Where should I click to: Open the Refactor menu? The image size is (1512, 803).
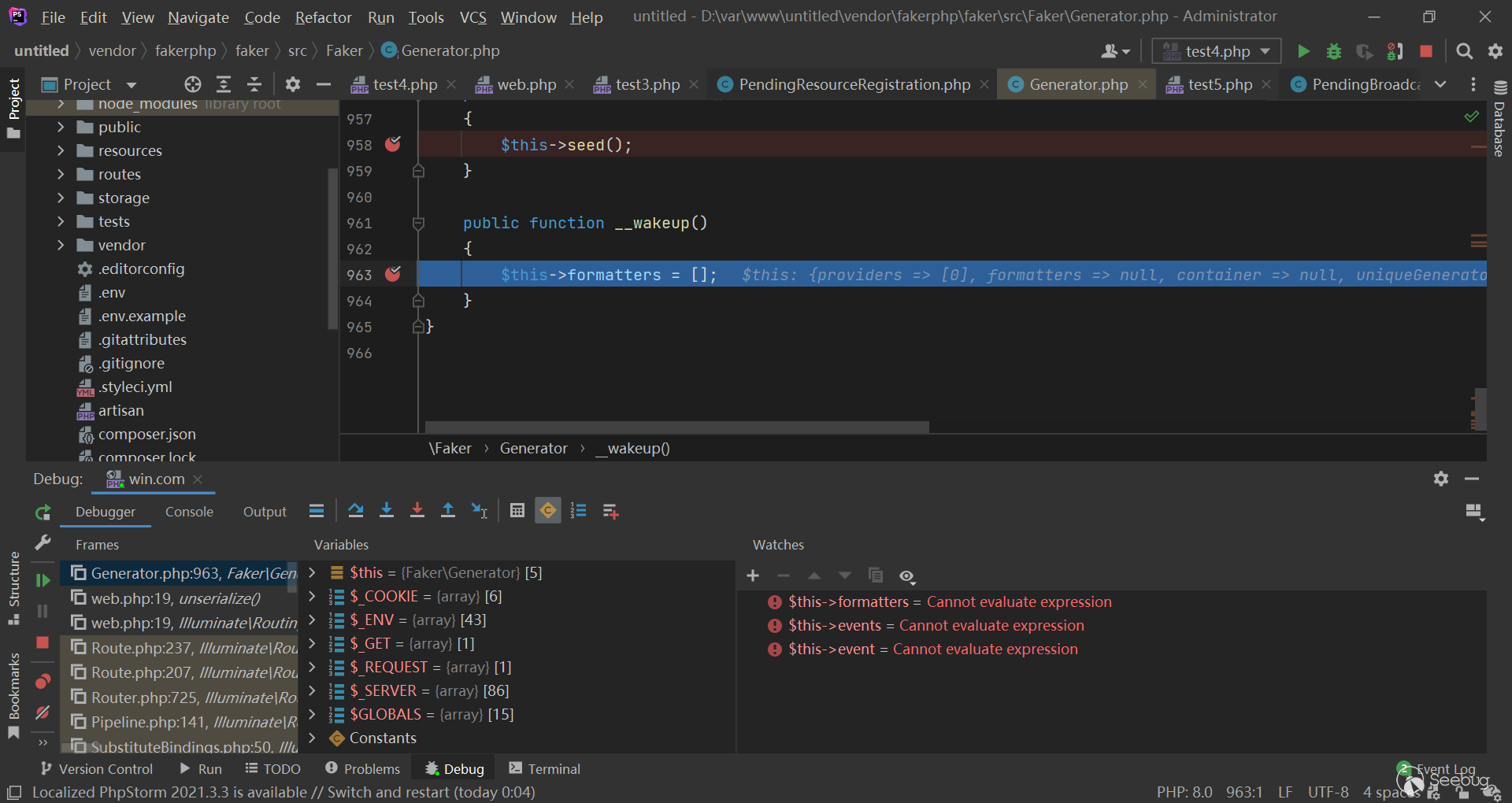[x=323, y=17]
